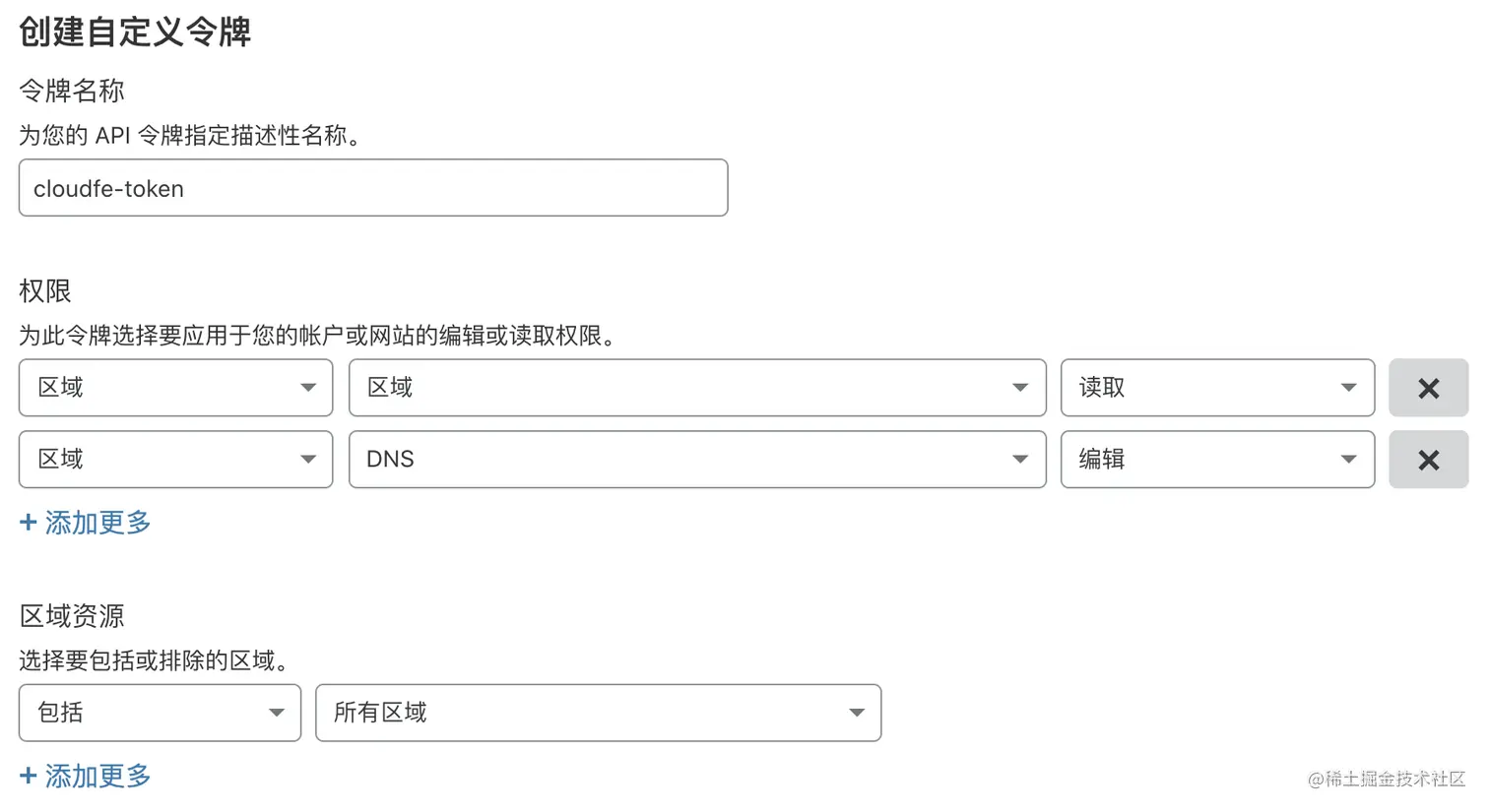1489x812 pixels.
Task: Open second row 区域 category dropdown
Action: click(175, 460)
